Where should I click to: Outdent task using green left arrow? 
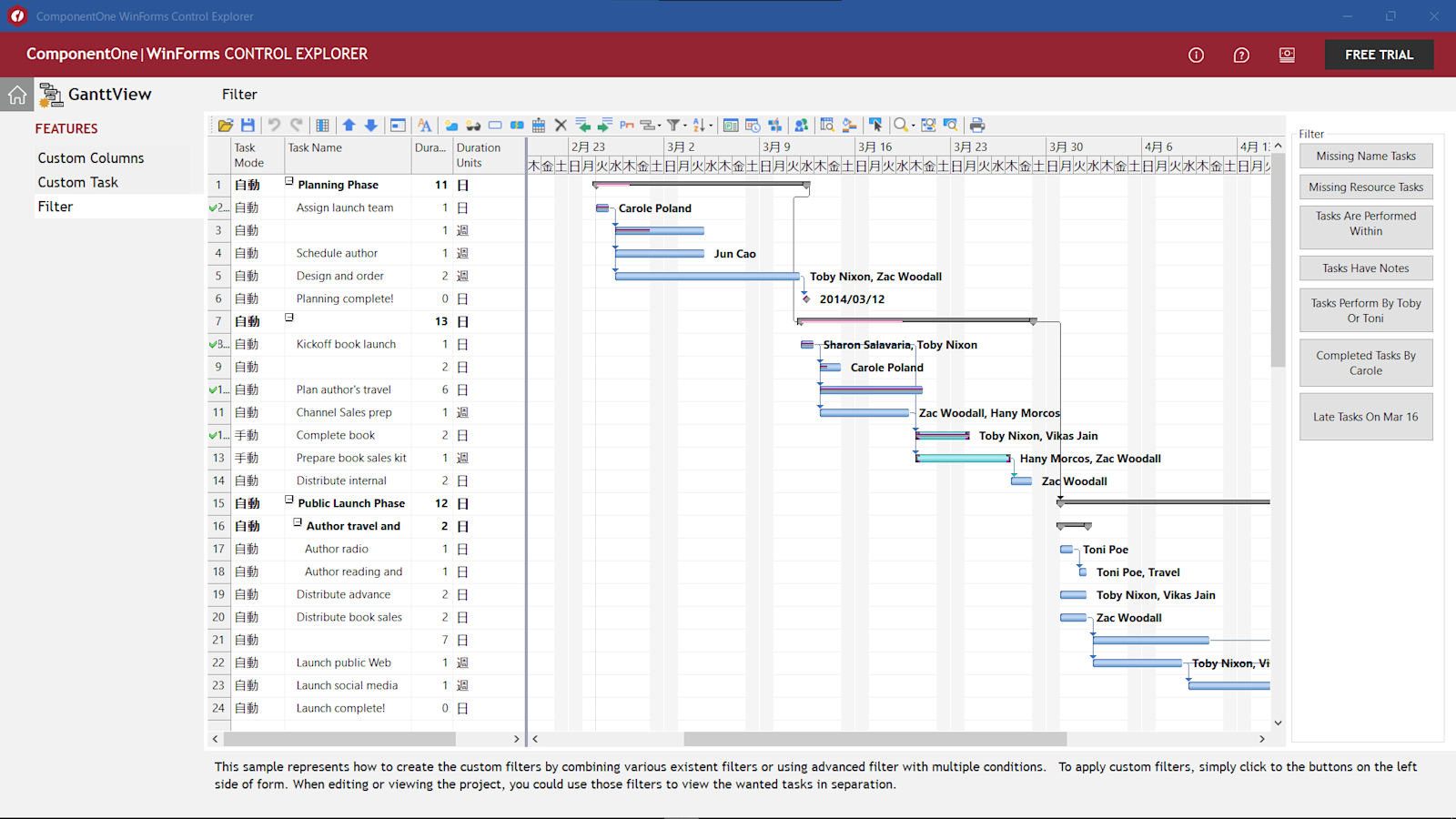coord(583,125)
